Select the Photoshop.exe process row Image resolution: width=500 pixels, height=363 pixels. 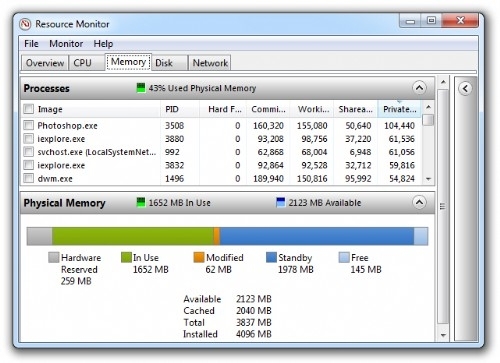click(x=221, y=126)
